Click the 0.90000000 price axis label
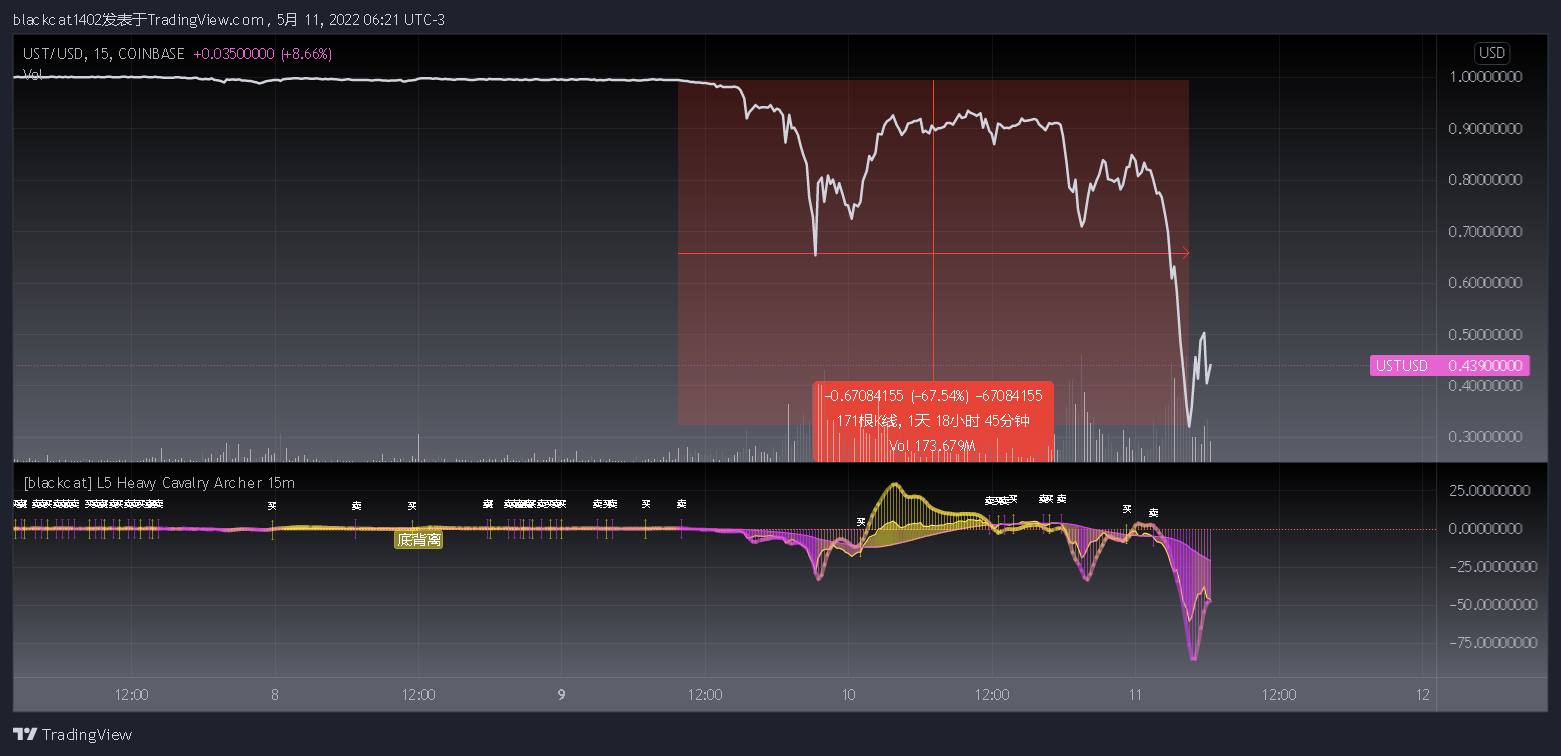This screenshot has height=756, width=1561. coord(1485,128)
